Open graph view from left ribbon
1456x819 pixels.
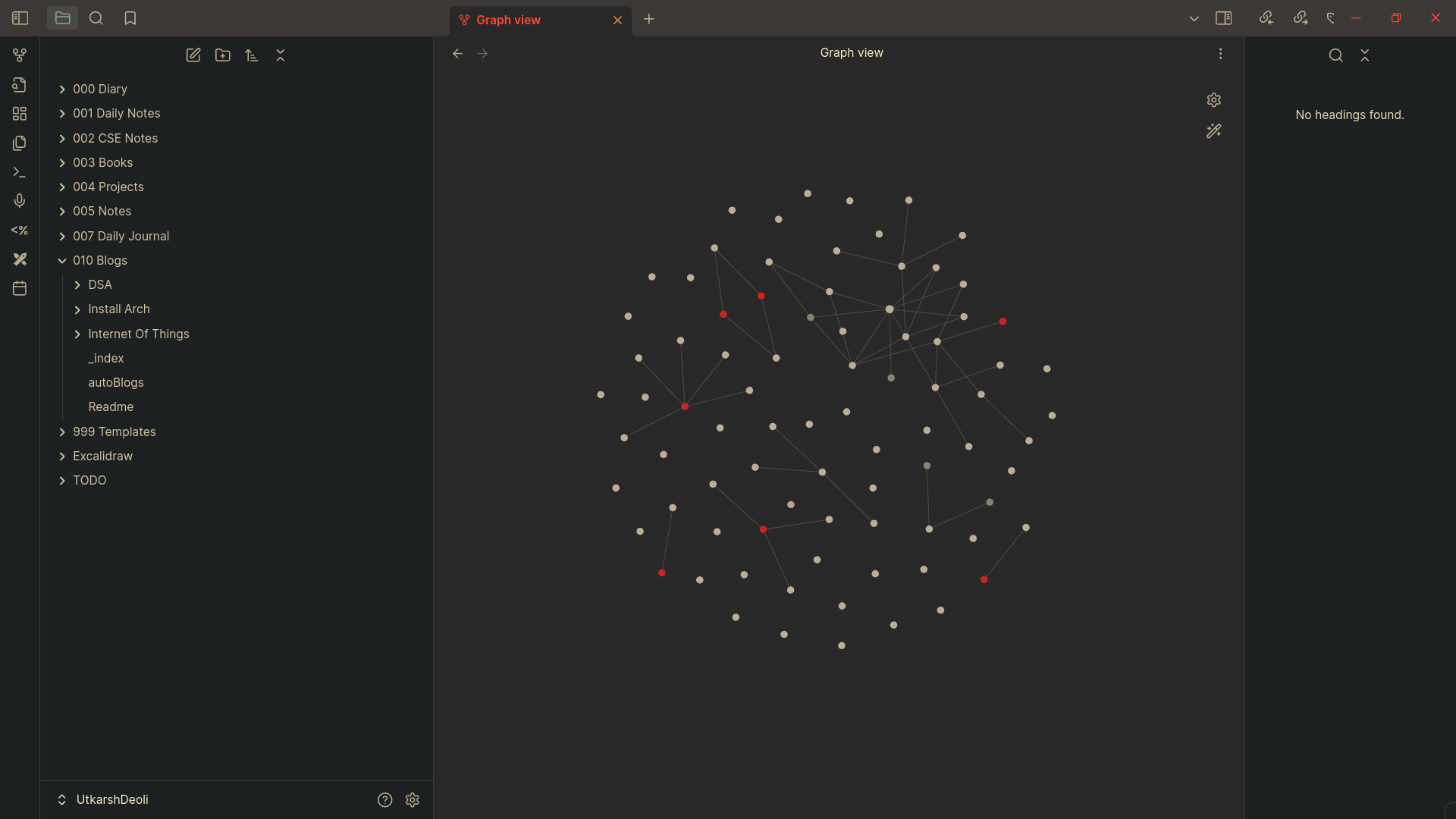[20, 55]
